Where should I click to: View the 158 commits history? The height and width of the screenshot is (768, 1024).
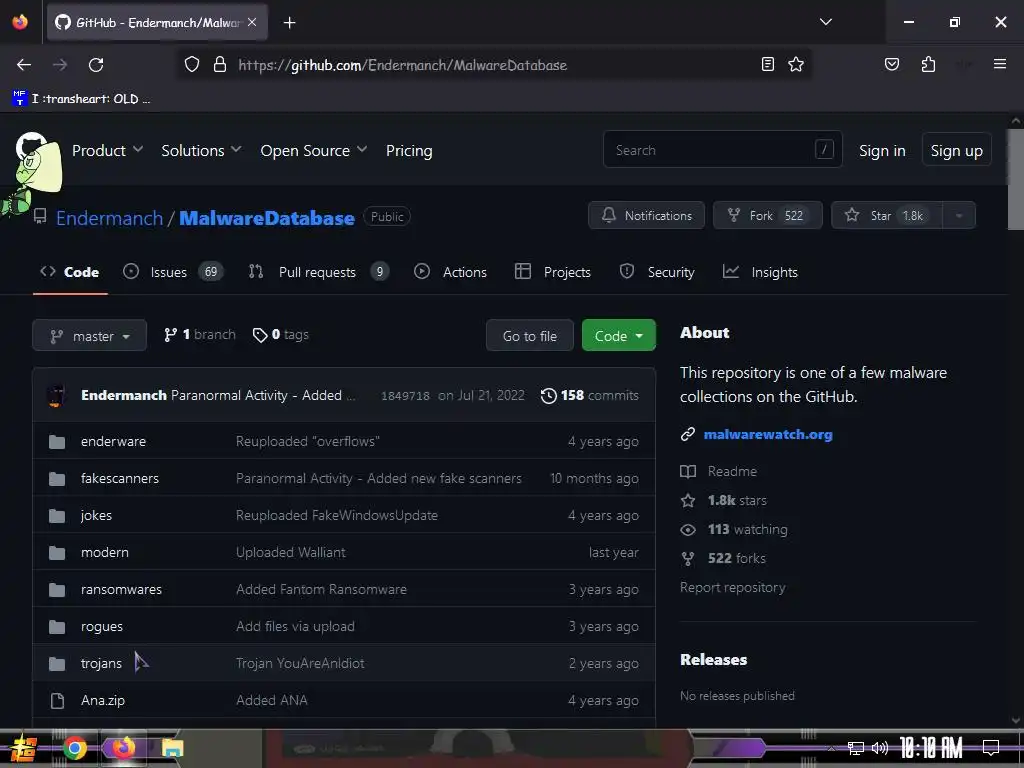[x=590, y=395]
